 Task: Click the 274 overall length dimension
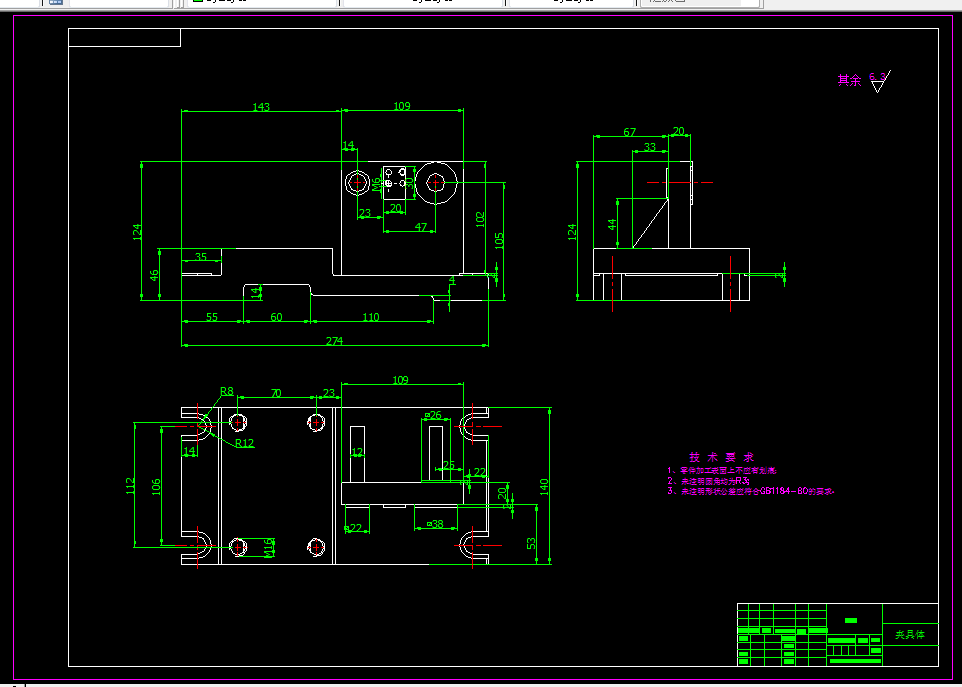click(334, 341)
